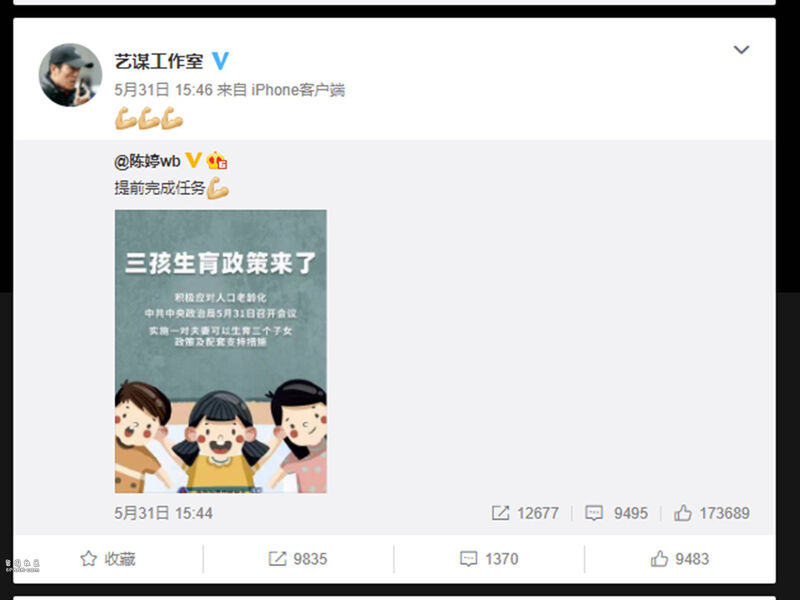
Task: Click the 艺谋工作室 profile avatar
Action: pyautogui.click(x=70, y=75)
